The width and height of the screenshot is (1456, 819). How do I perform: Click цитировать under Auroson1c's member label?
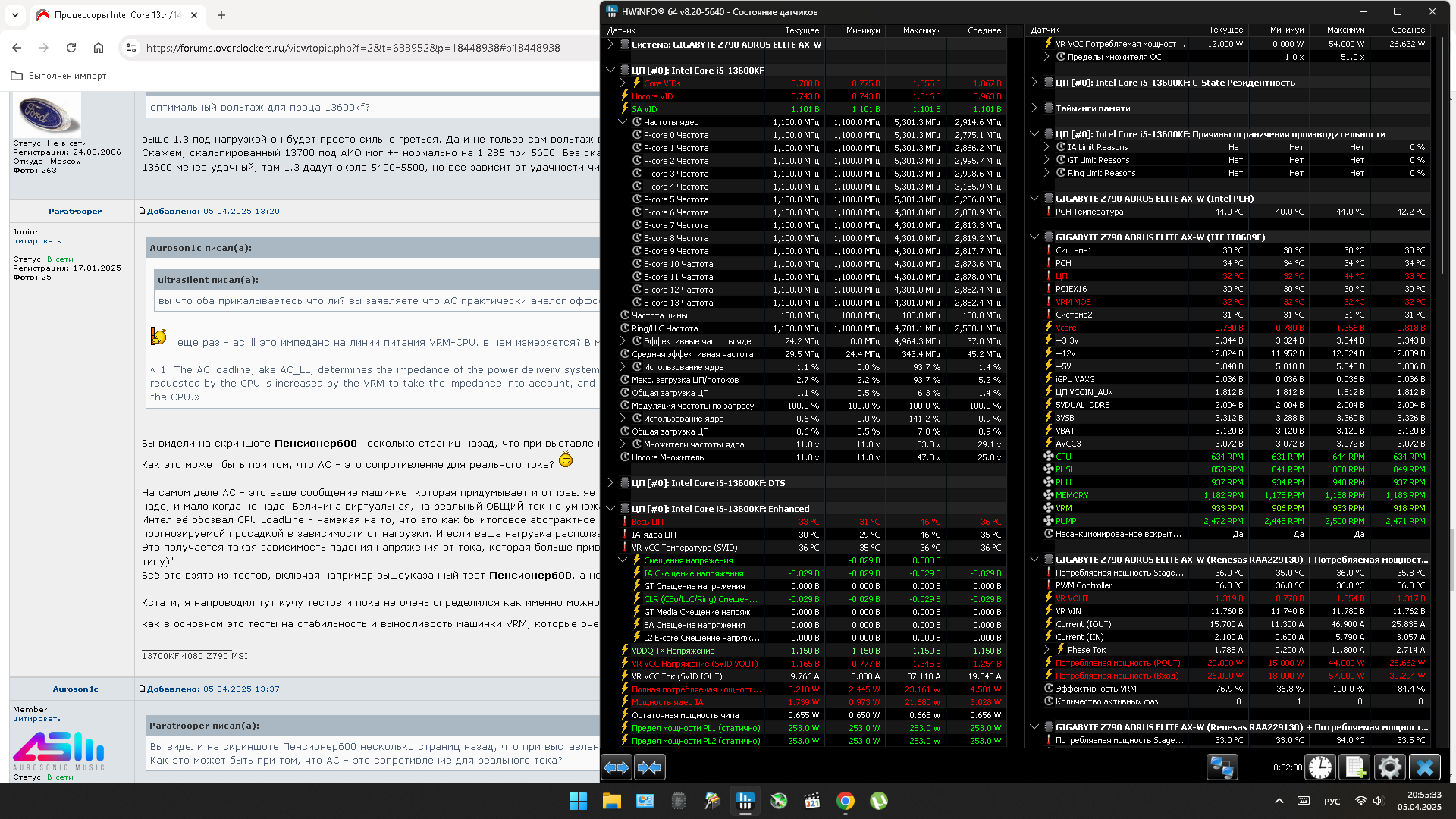point(36,719)
